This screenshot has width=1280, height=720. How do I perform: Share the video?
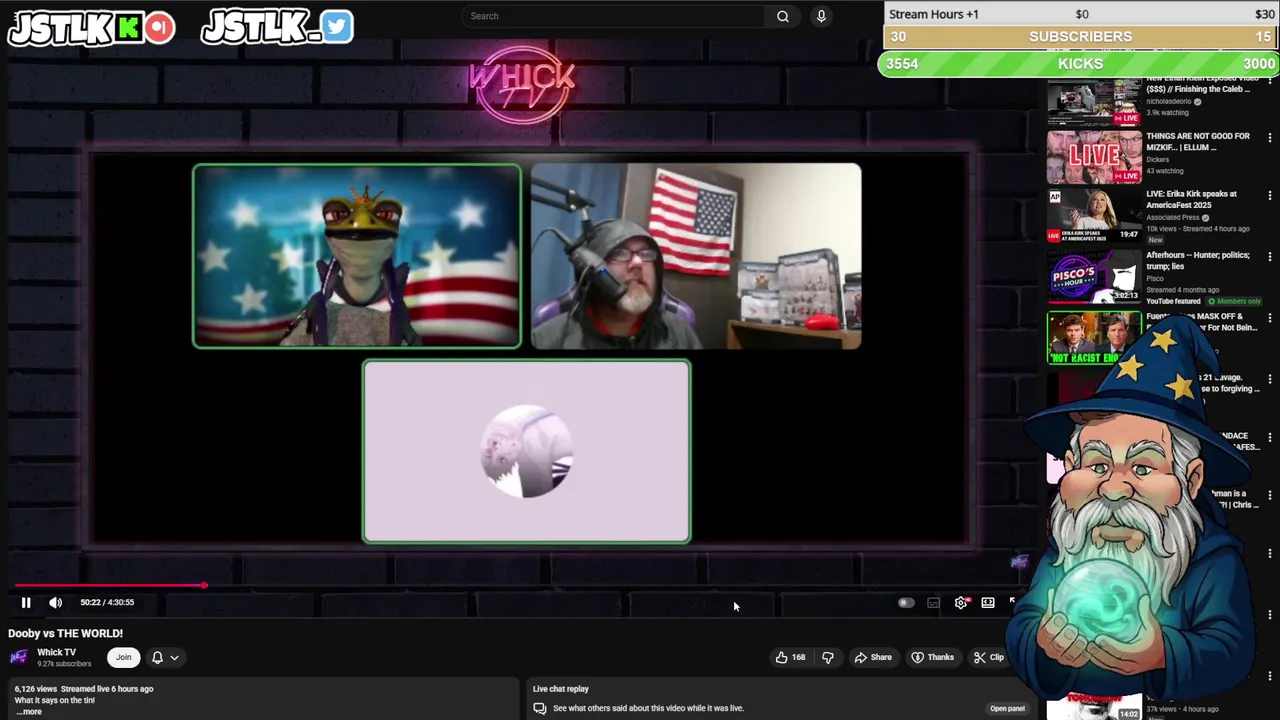[x=873, y=657]
